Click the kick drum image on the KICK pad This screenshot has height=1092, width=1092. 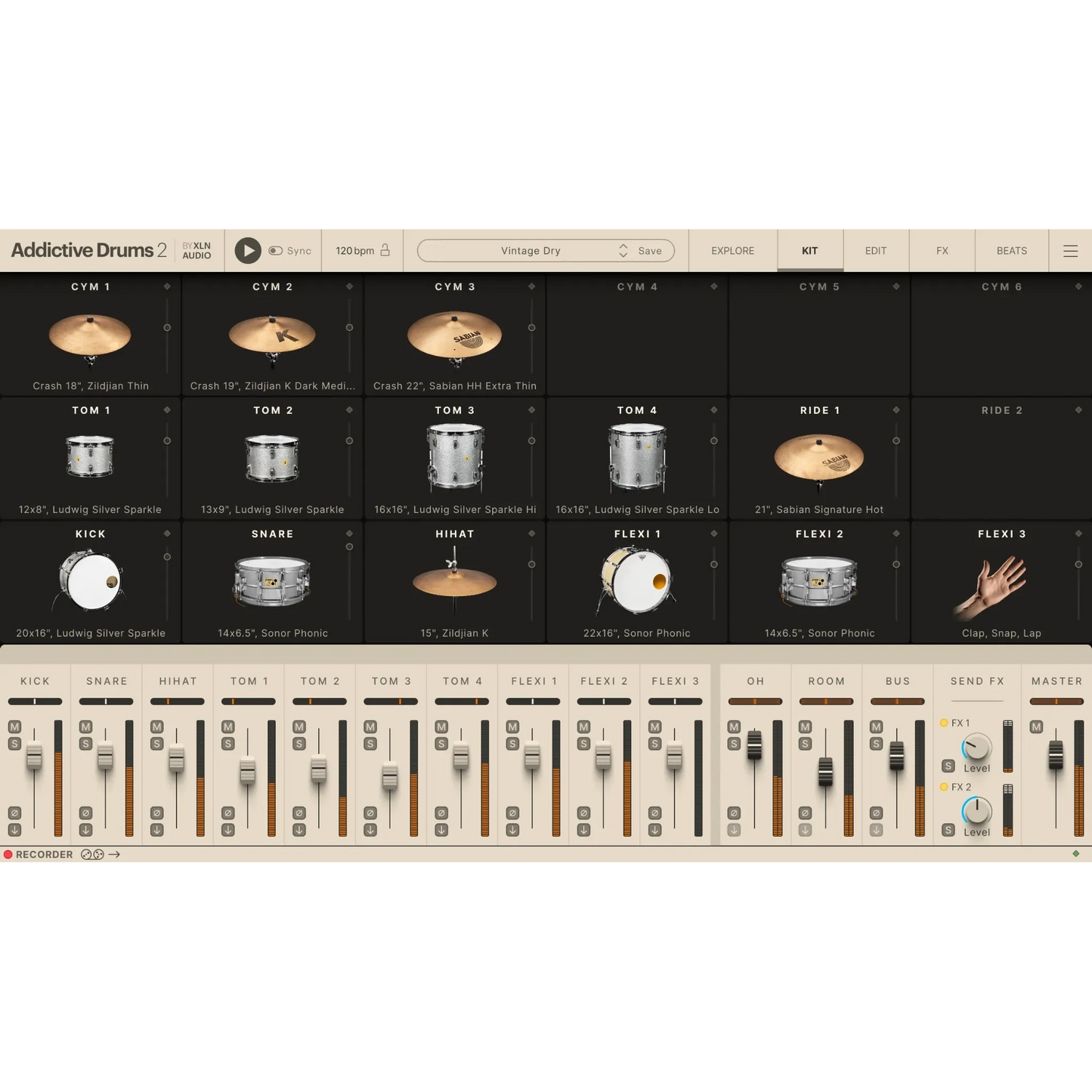[x=91, y=582]
